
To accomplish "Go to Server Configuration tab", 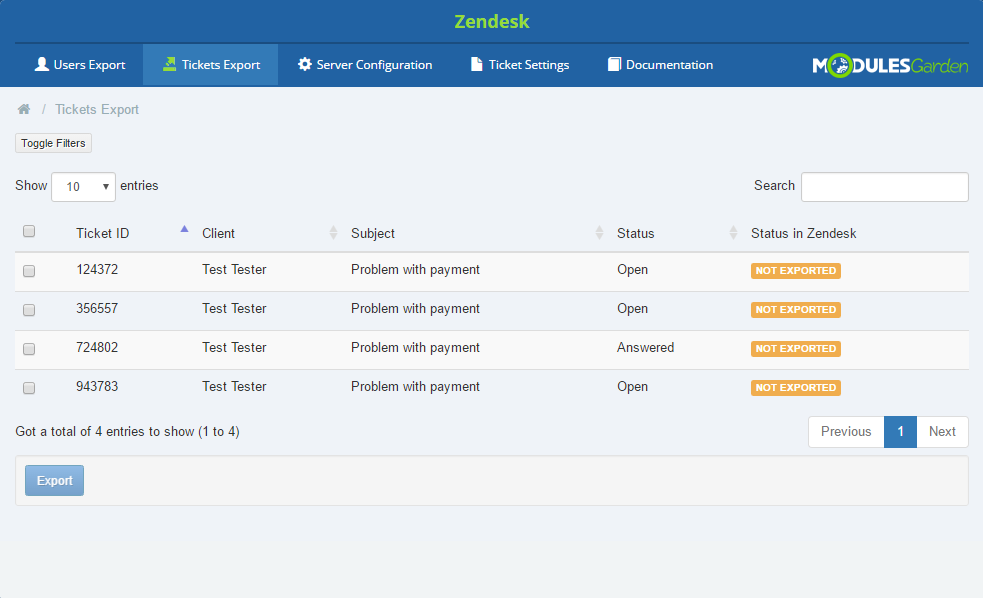I will [x=365, y=65].
